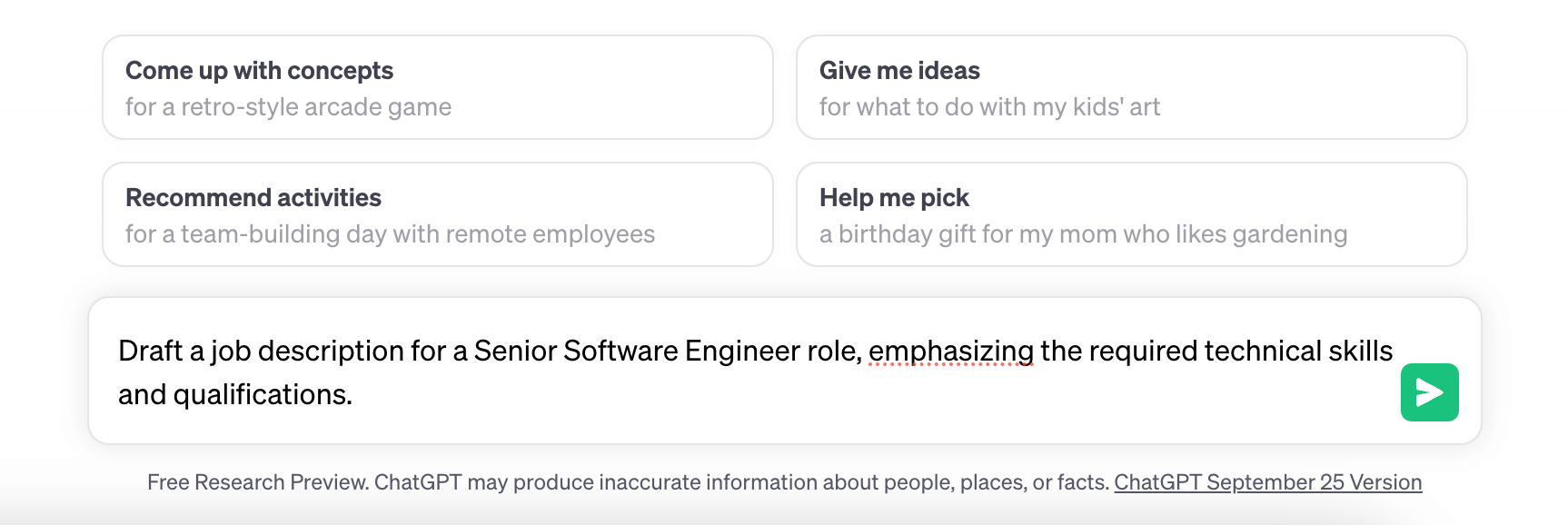Place cursor at end of typed prompt text

(x=354, y=395)
